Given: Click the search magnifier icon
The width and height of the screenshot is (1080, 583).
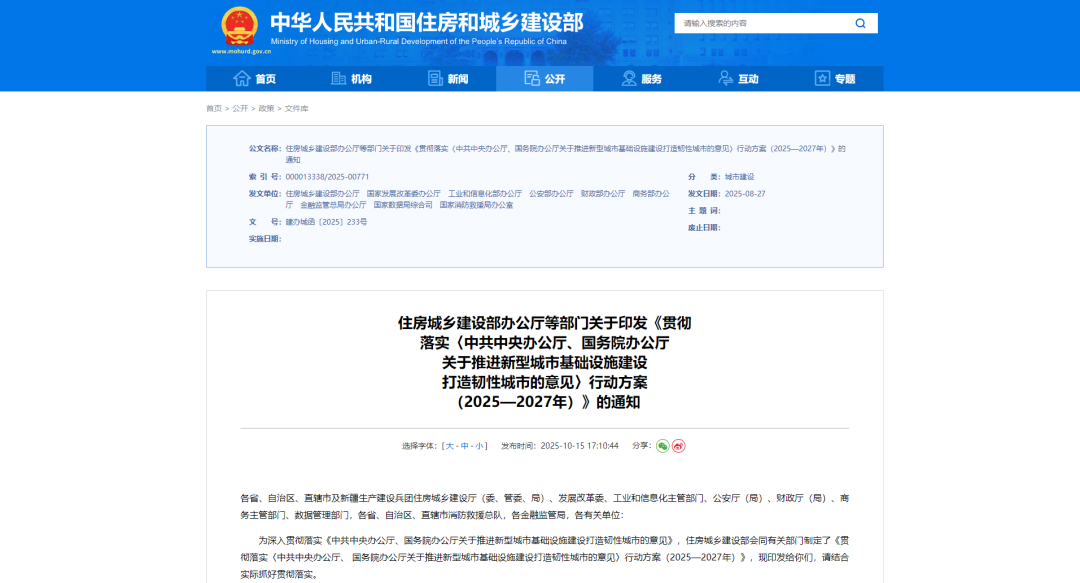Looking at the screenshot, I should (860, 23).
